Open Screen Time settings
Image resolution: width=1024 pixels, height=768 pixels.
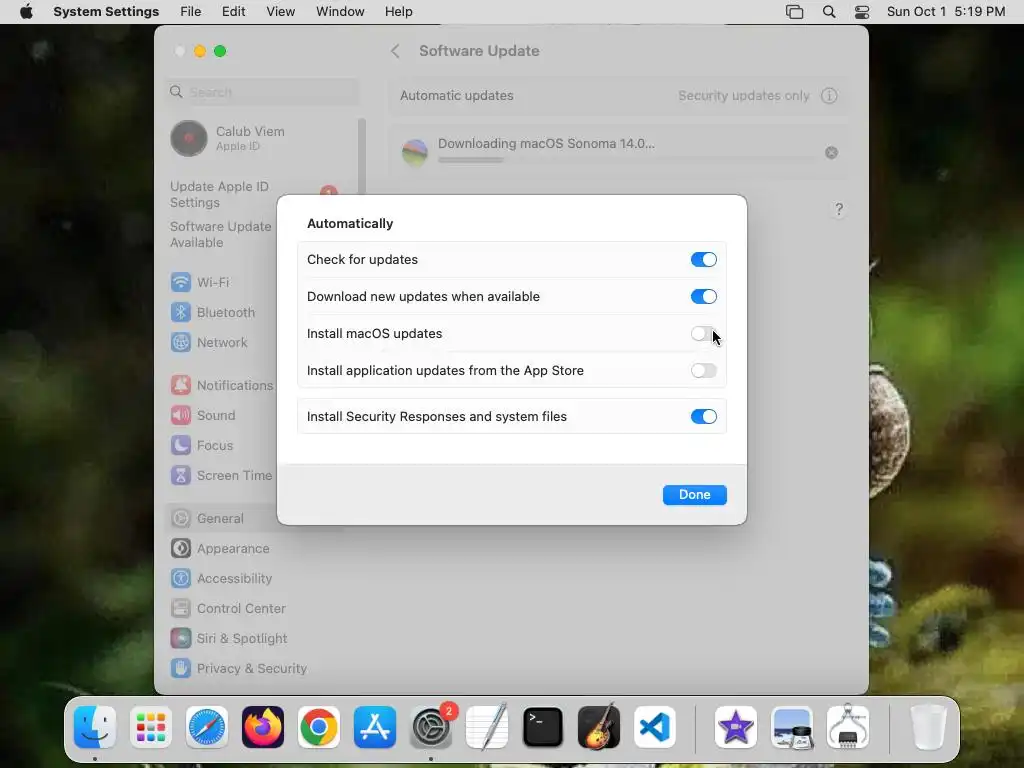(x=221, y=475)
